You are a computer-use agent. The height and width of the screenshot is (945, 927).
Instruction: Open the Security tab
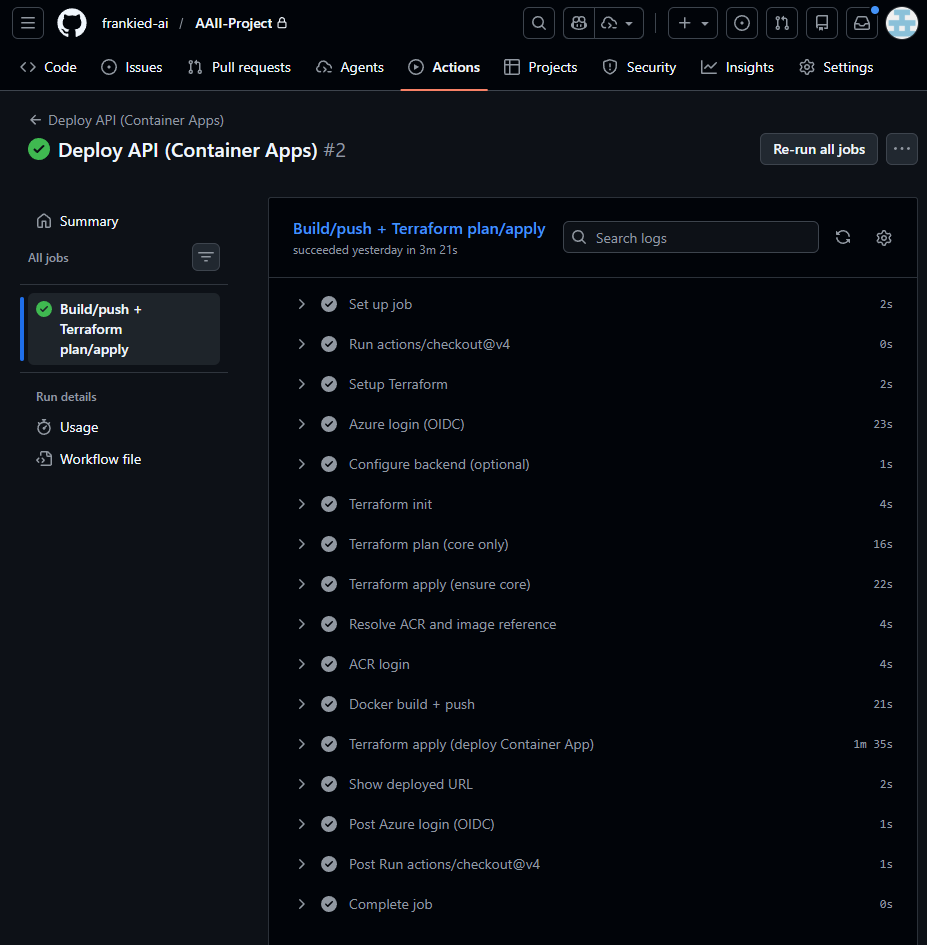639,67
